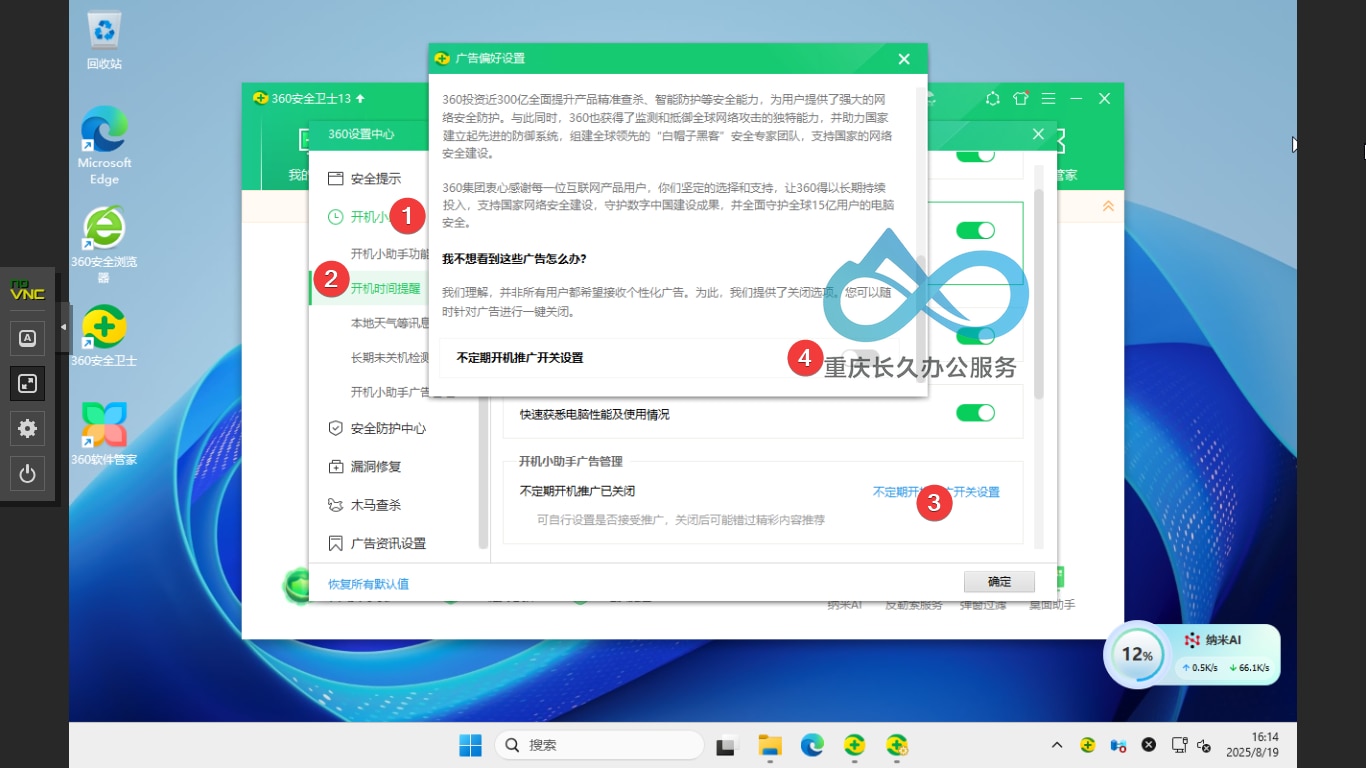Click noVNC power disconnect icon

[27, 473]
